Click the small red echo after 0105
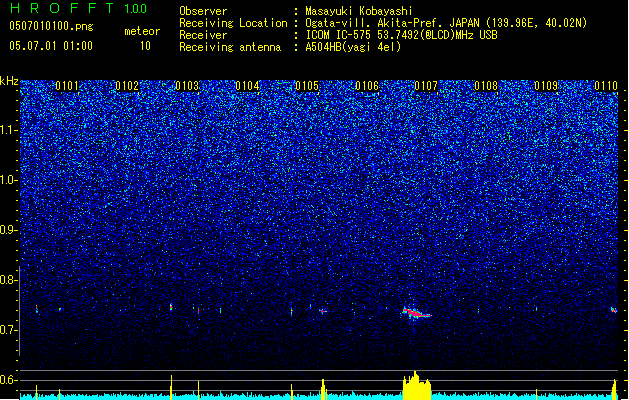The height and width of the screenshot is (400, 629). (x=323, y=311)
